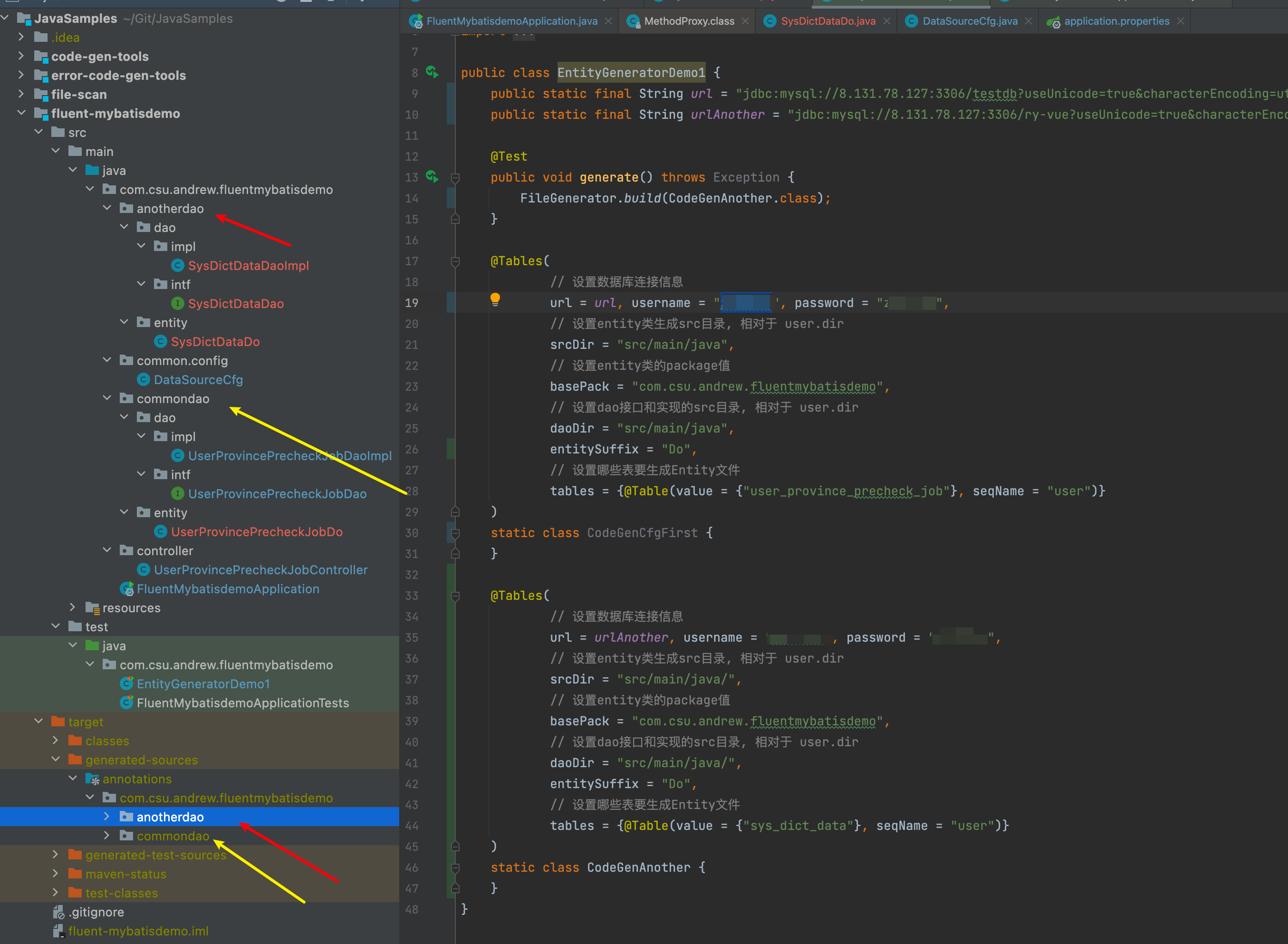Open SysDictDataDaoImpl class in project tree
Screen dimensions: 1288x944
248,266
